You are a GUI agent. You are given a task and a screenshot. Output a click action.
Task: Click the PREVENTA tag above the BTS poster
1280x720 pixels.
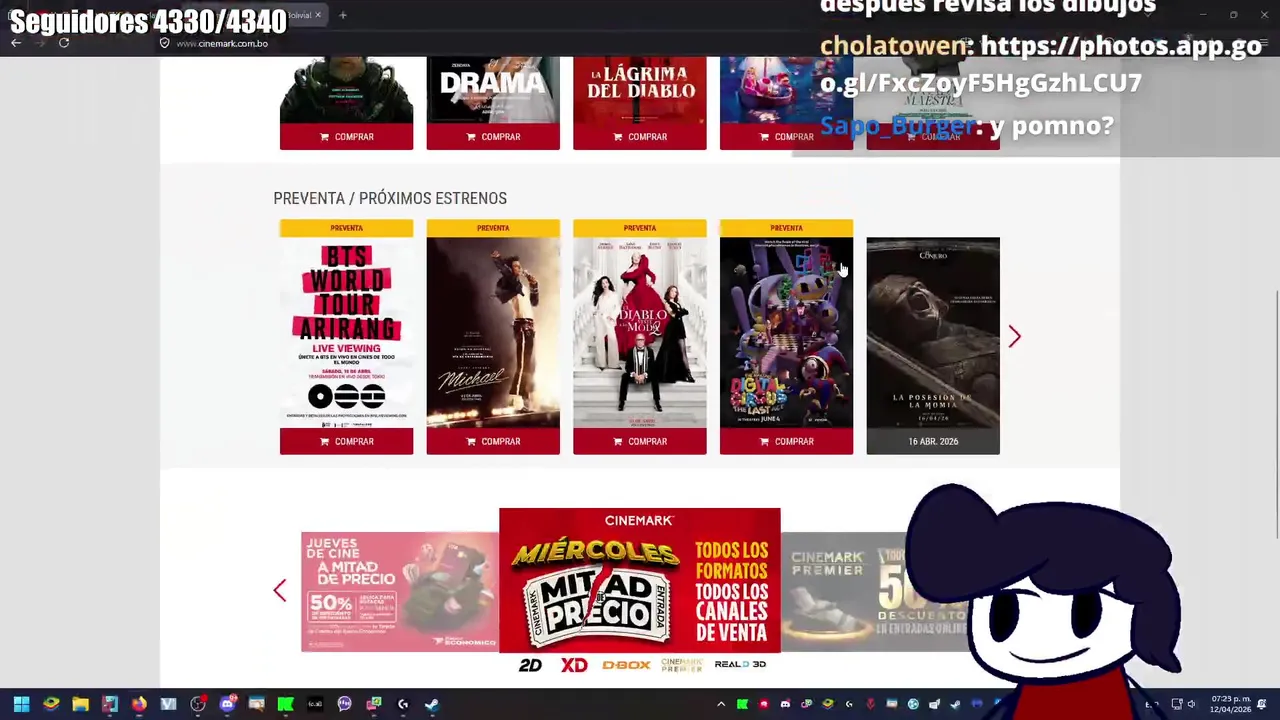coord(346,228)
